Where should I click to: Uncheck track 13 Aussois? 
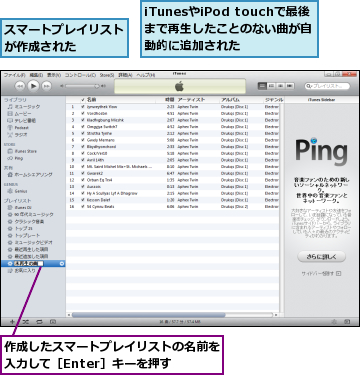[83, 187]
